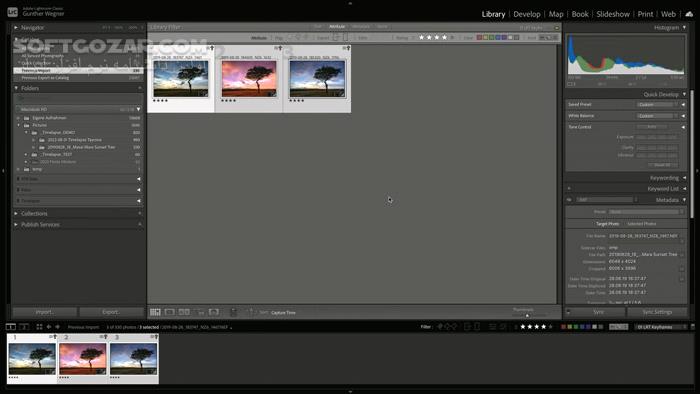Select Attribute tab in Library Filter

(x=337, y=27)
